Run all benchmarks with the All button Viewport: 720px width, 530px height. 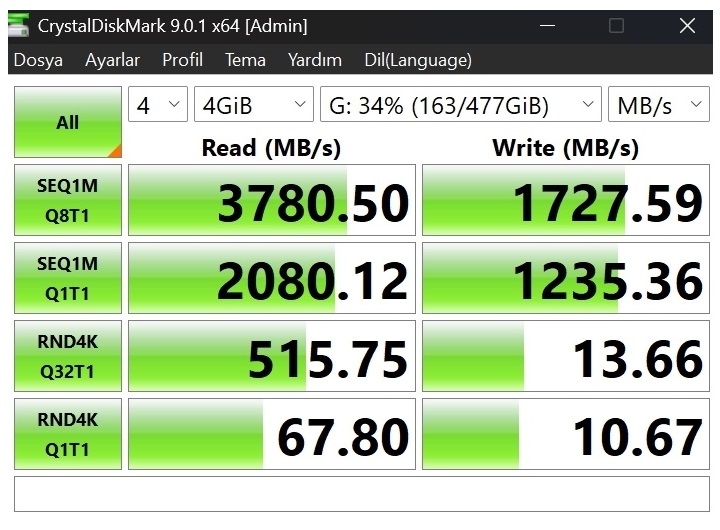67,122
